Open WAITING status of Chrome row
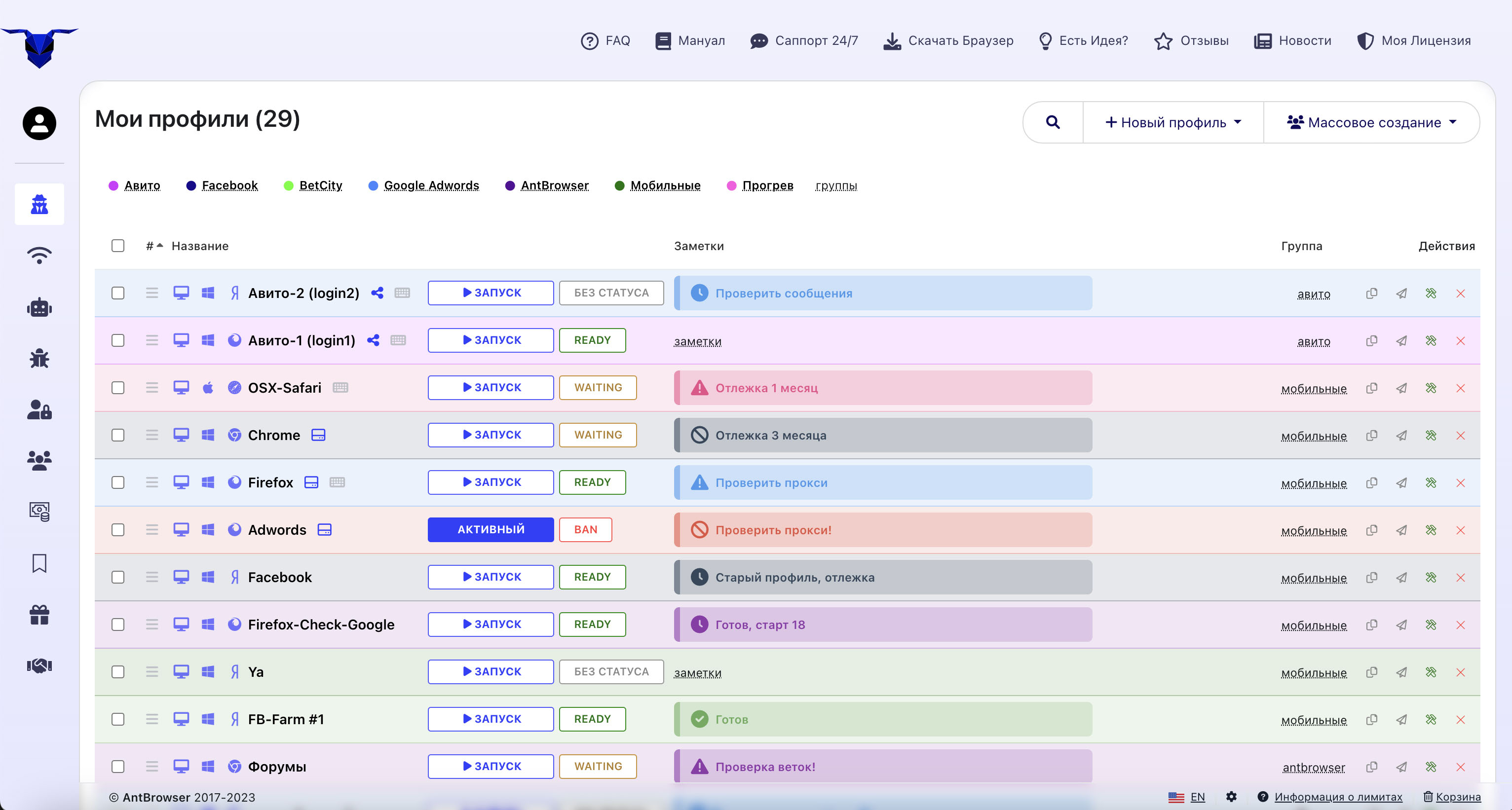Viewport: 1512px width, 810px height. click(x=598, y=435)
